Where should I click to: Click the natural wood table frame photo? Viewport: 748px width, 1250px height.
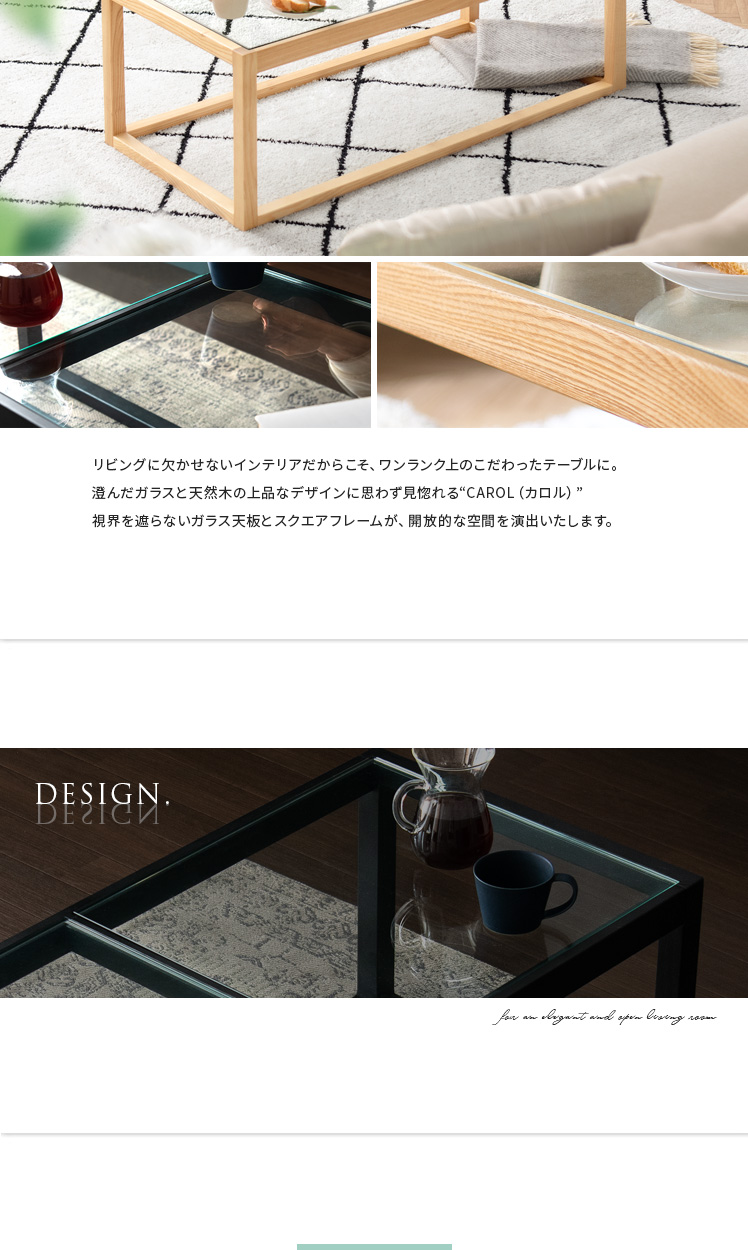pos(374,127)
